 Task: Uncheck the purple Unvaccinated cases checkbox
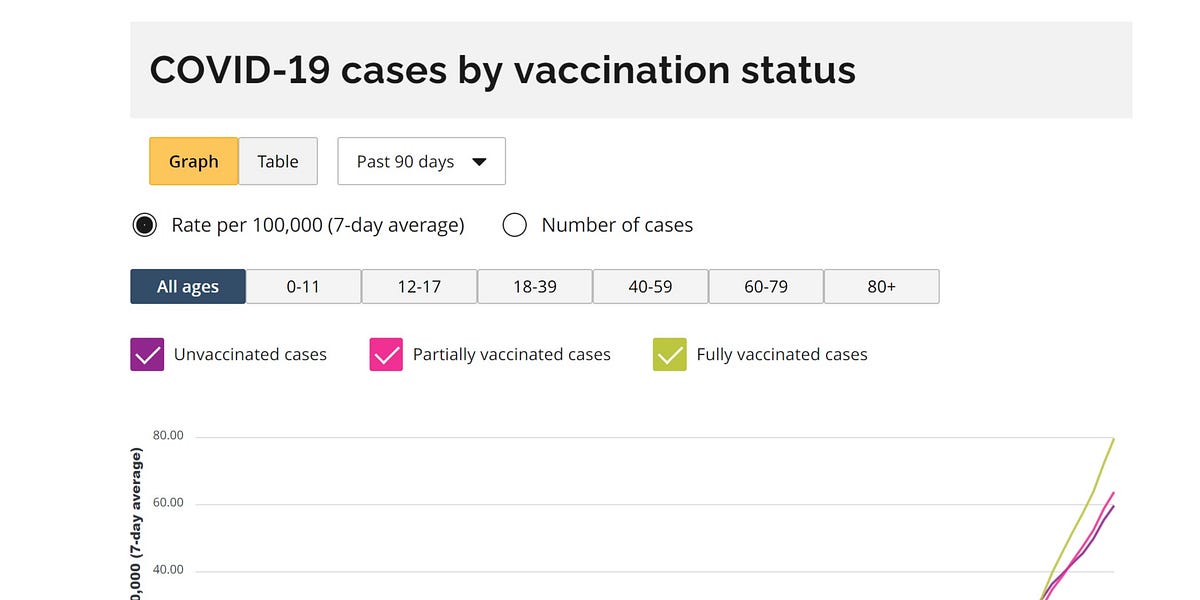(147, 354)
